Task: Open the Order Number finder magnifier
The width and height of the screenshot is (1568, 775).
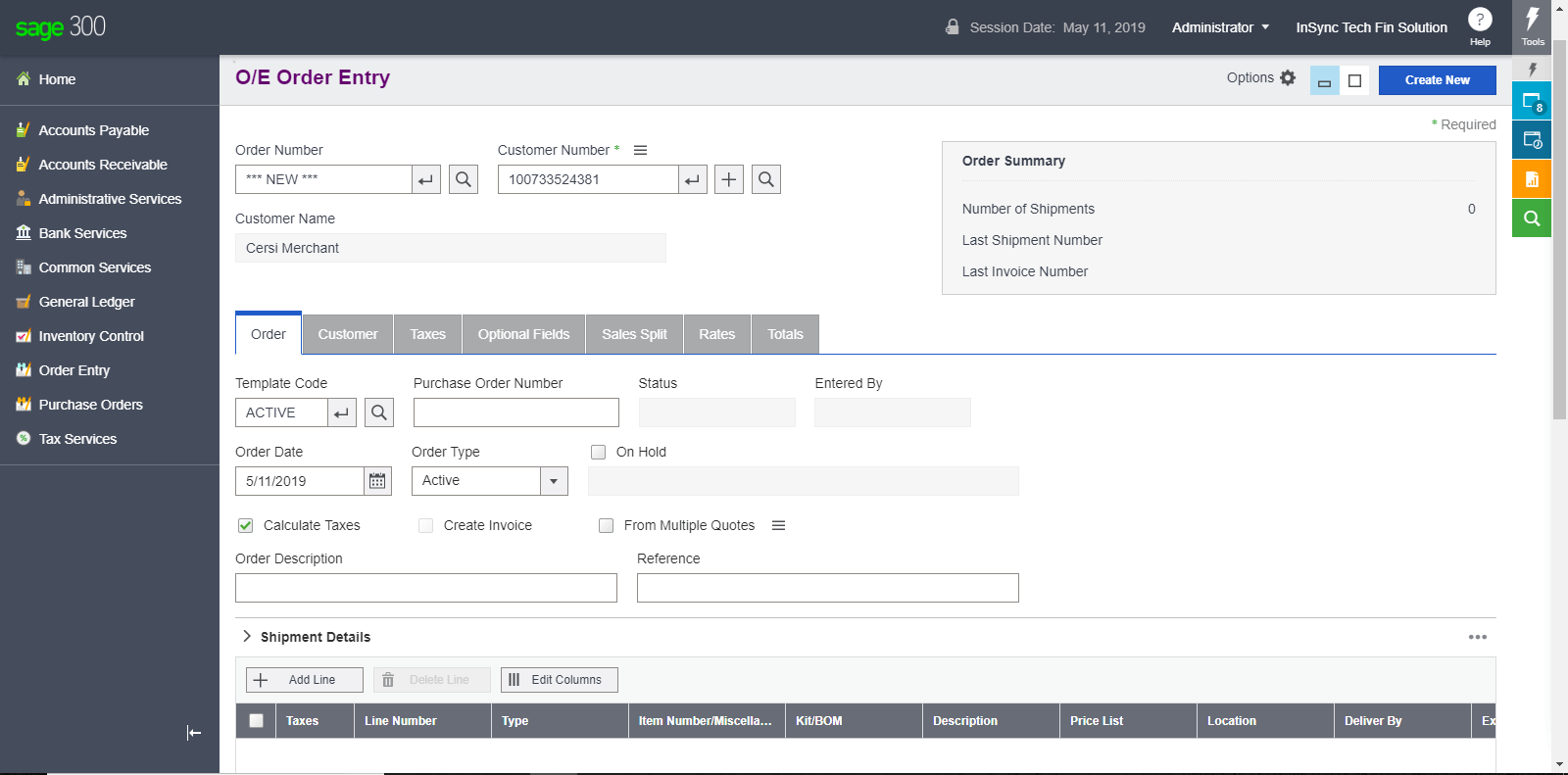Action: [x=464, y=179]
